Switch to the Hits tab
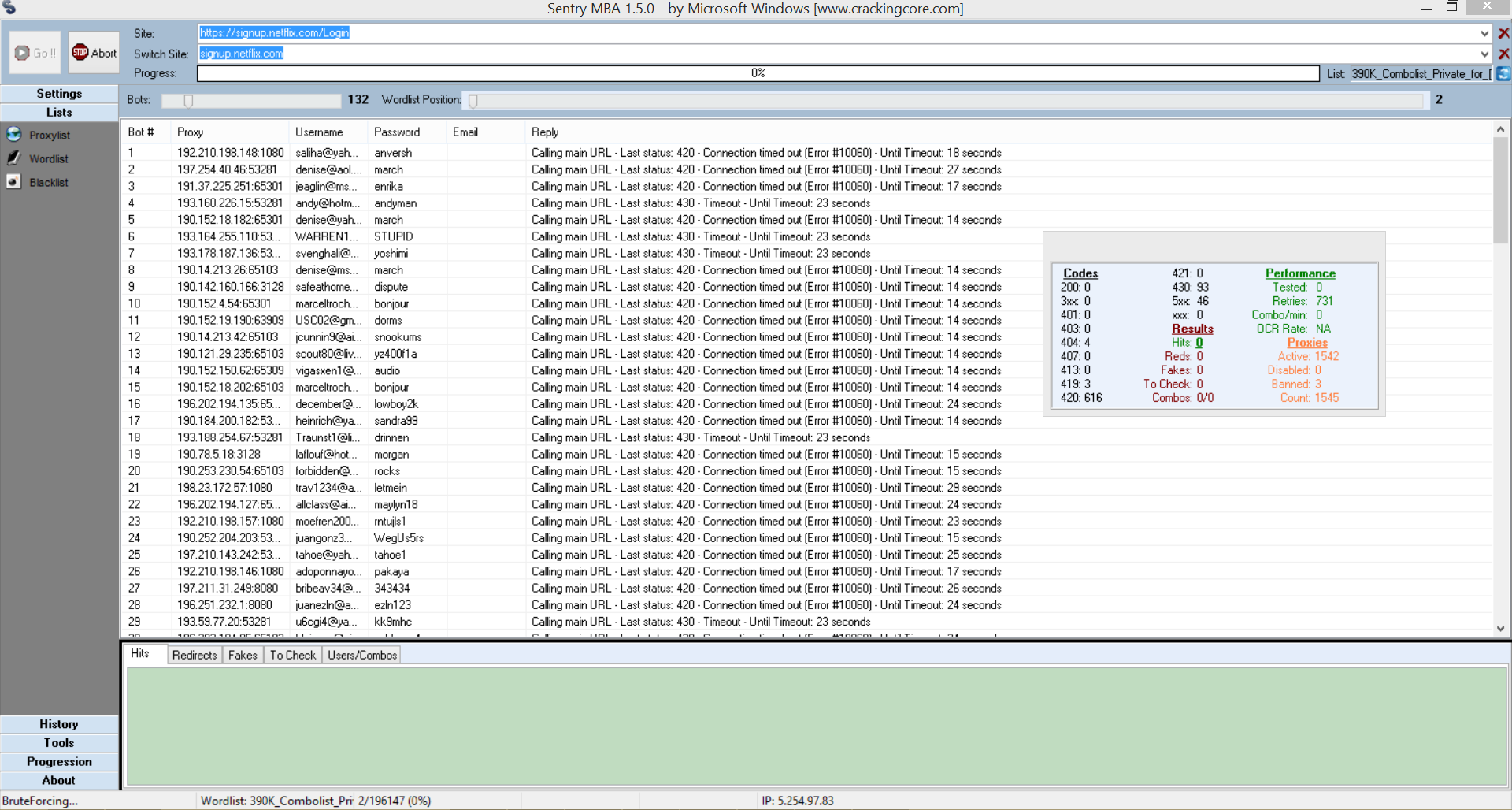 (x=143, y=654)
